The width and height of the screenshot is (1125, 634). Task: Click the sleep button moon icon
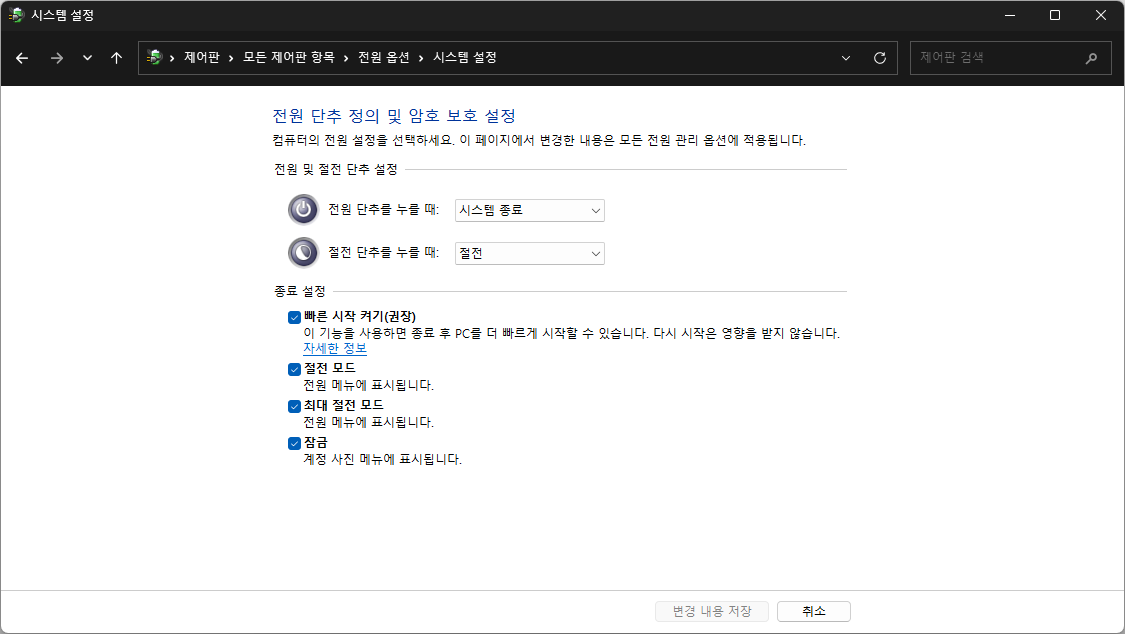(303, 252)
